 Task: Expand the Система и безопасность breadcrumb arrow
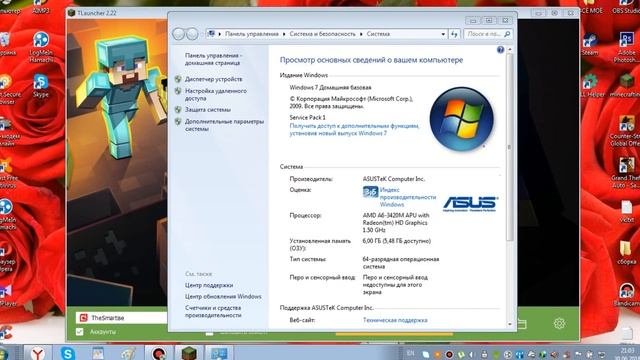[x=361, y=34]
